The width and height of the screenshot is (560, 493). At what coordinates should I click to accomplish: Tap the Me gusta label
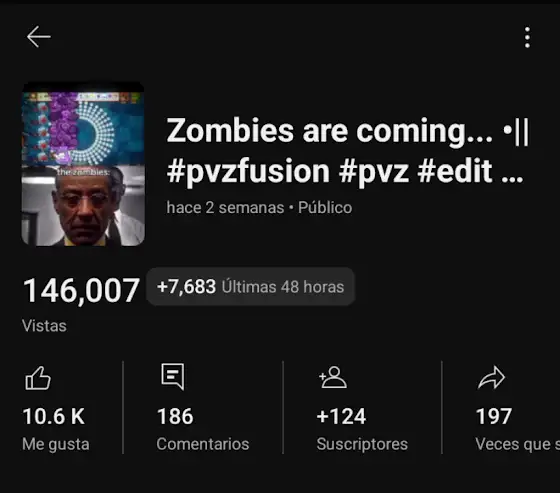click(x=56, y=444)
